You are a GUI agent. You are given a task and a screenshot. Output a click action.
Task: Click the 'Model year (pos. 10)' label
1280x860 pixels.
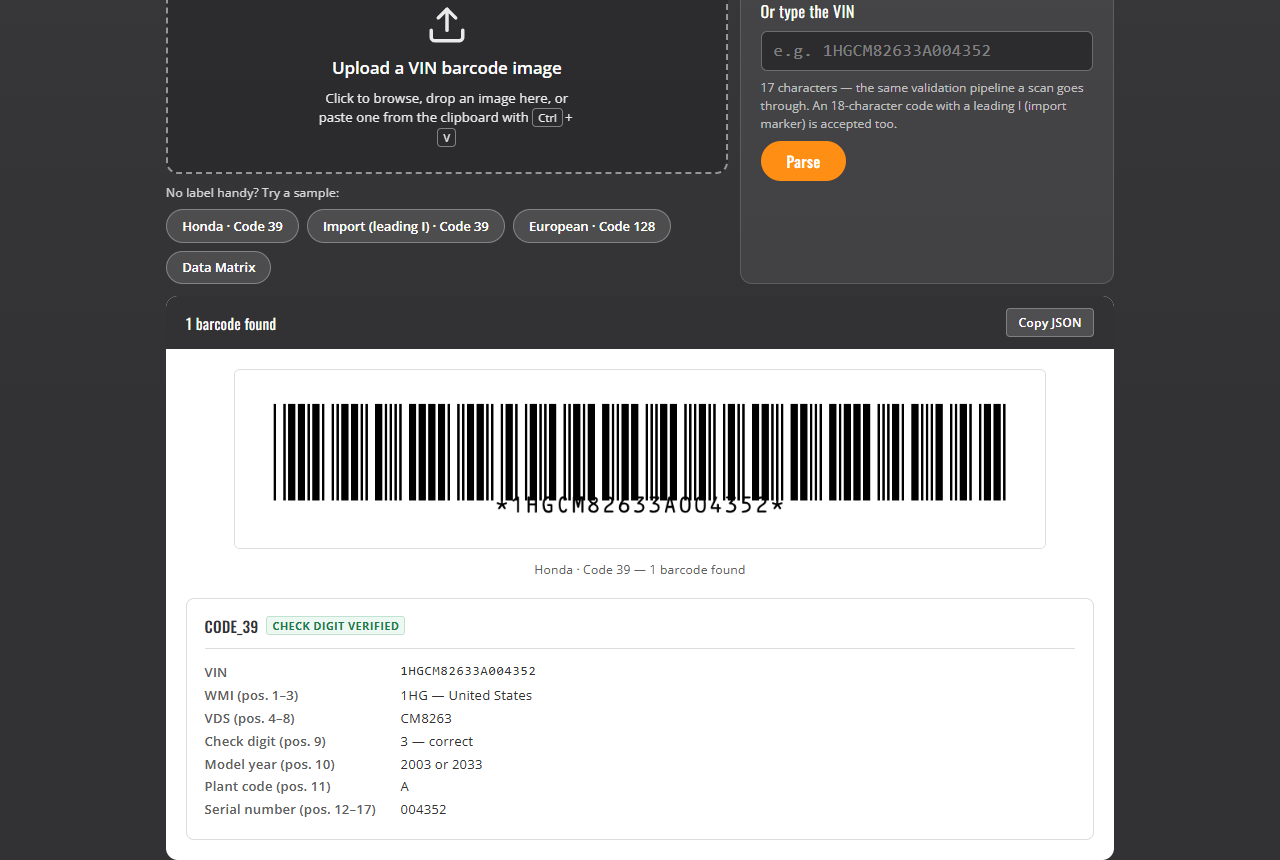[269, 764]
